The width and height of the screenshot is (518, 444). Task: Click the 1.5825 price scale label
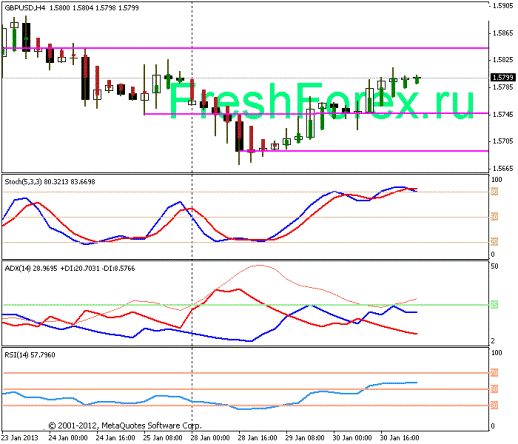click(503, 60)
